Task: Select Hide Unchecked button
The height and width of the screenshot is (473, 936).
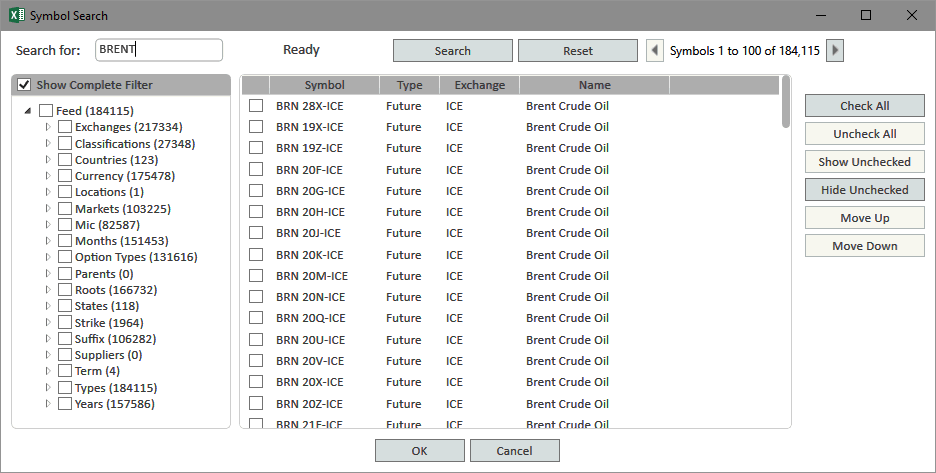Action: [864, 190]
